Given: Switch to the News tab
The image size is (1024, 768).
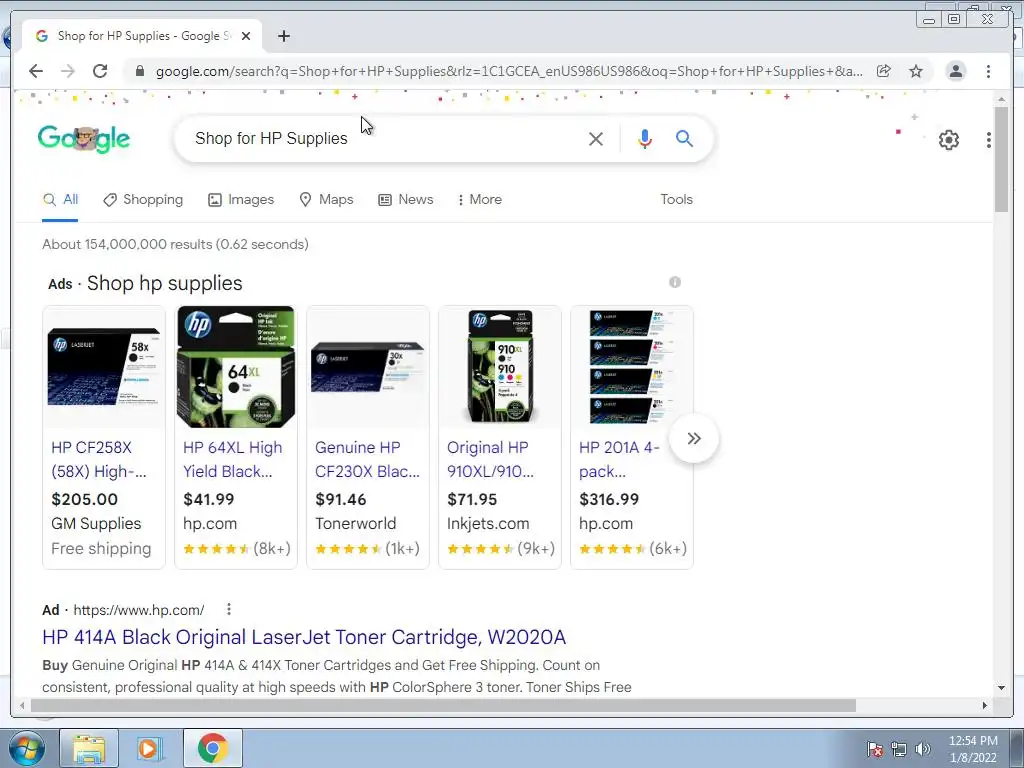Looking at the screenshot, I should (x=406, y=199).
